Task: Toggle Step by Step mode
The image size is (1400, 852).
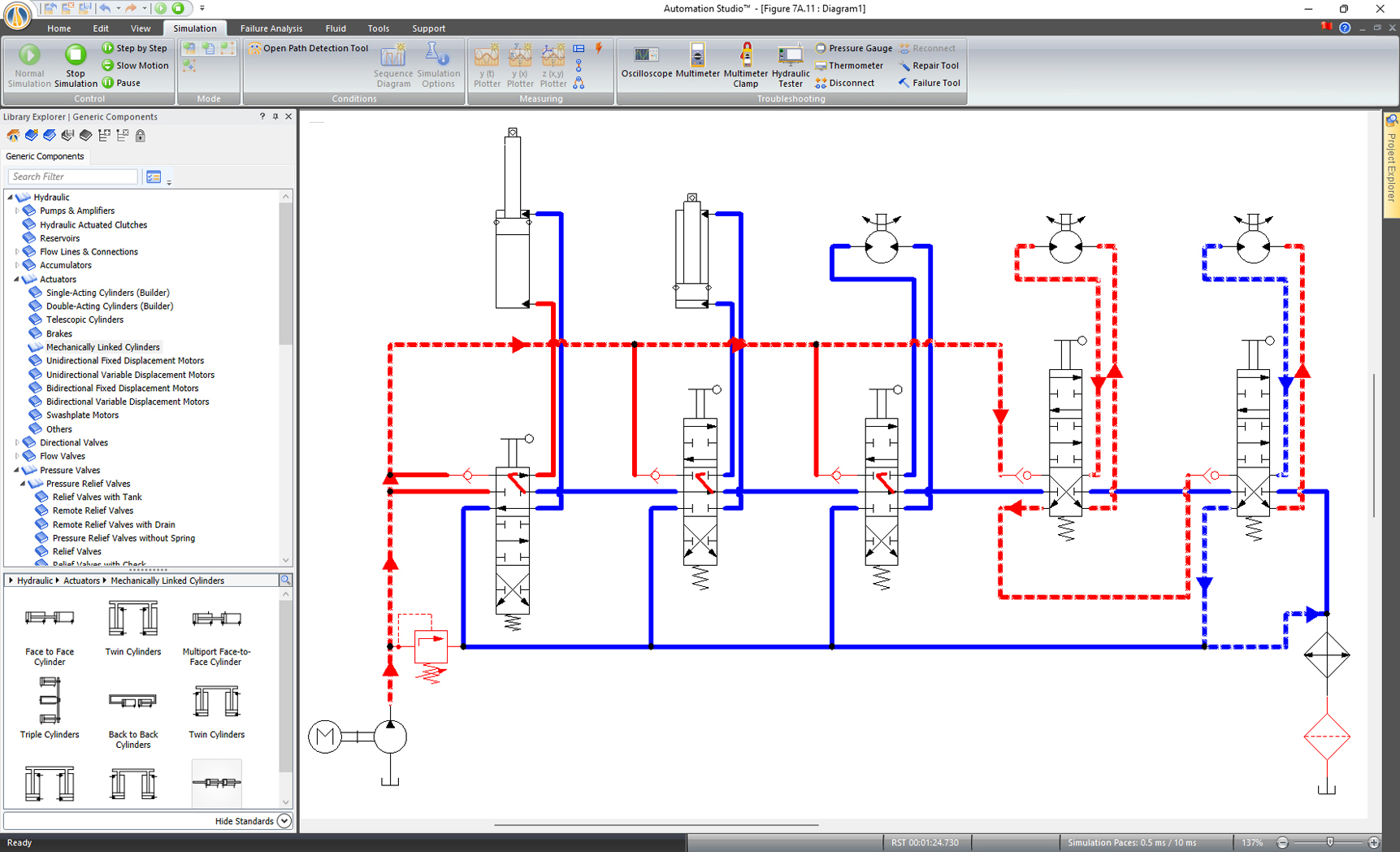Action: (135, 47)
